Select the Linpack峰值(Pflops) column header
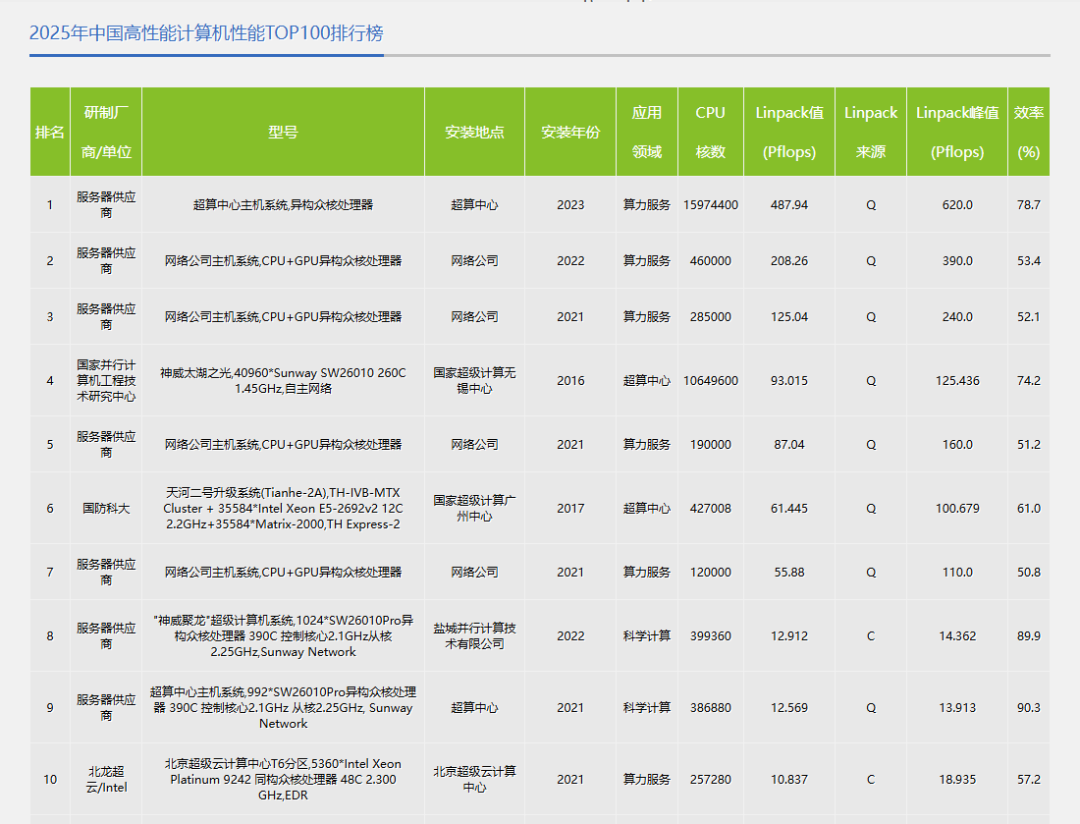This screenshot has height=824, width=1080. click(957, 132)
